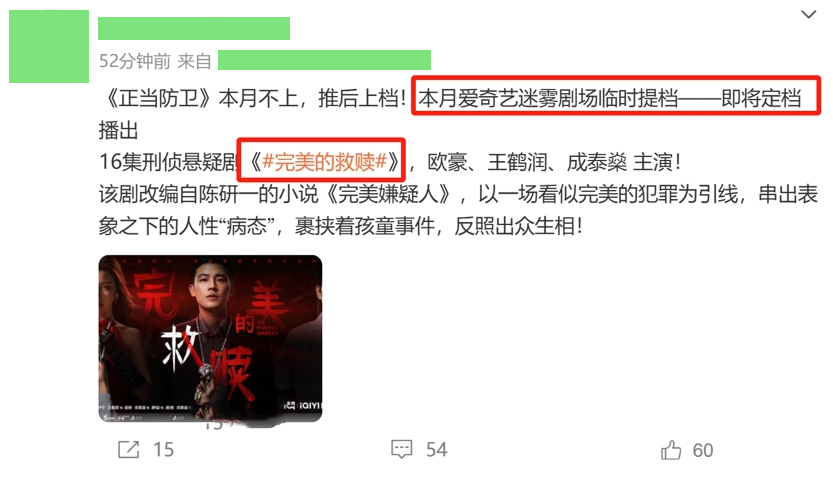Open the #完美的救赎# hashtag link
Screen dimensions: 833x487
(324, 161)
